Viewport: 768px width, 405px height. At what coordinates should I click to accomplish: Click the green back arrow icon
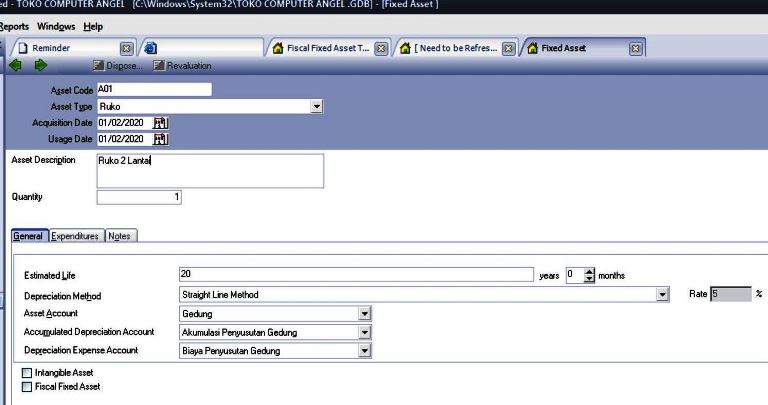[15, 66]
